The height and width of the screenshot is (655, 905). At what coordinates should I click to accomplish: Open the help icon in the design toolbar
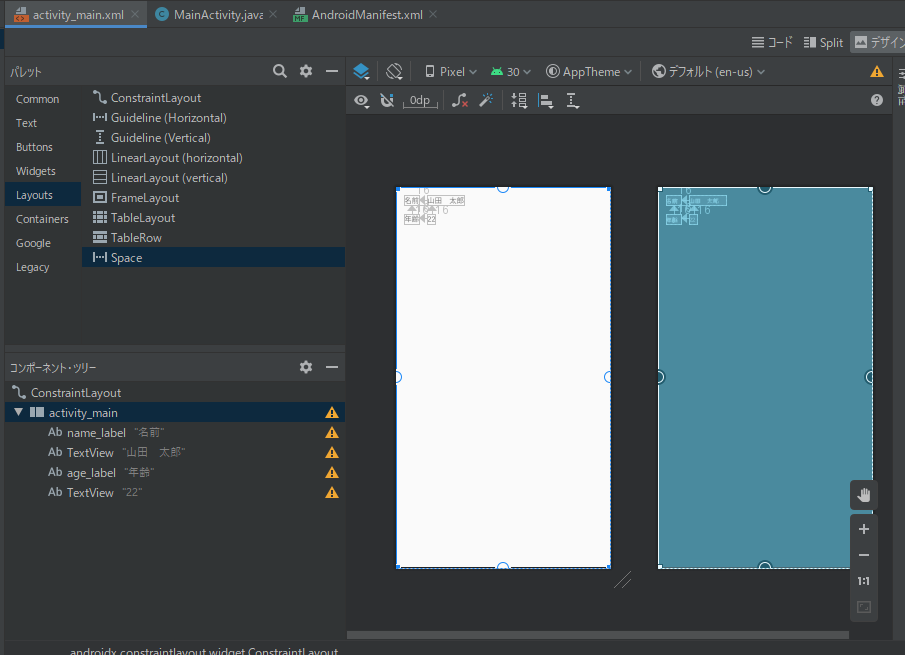pyautogui.click(x=877, y=100)
